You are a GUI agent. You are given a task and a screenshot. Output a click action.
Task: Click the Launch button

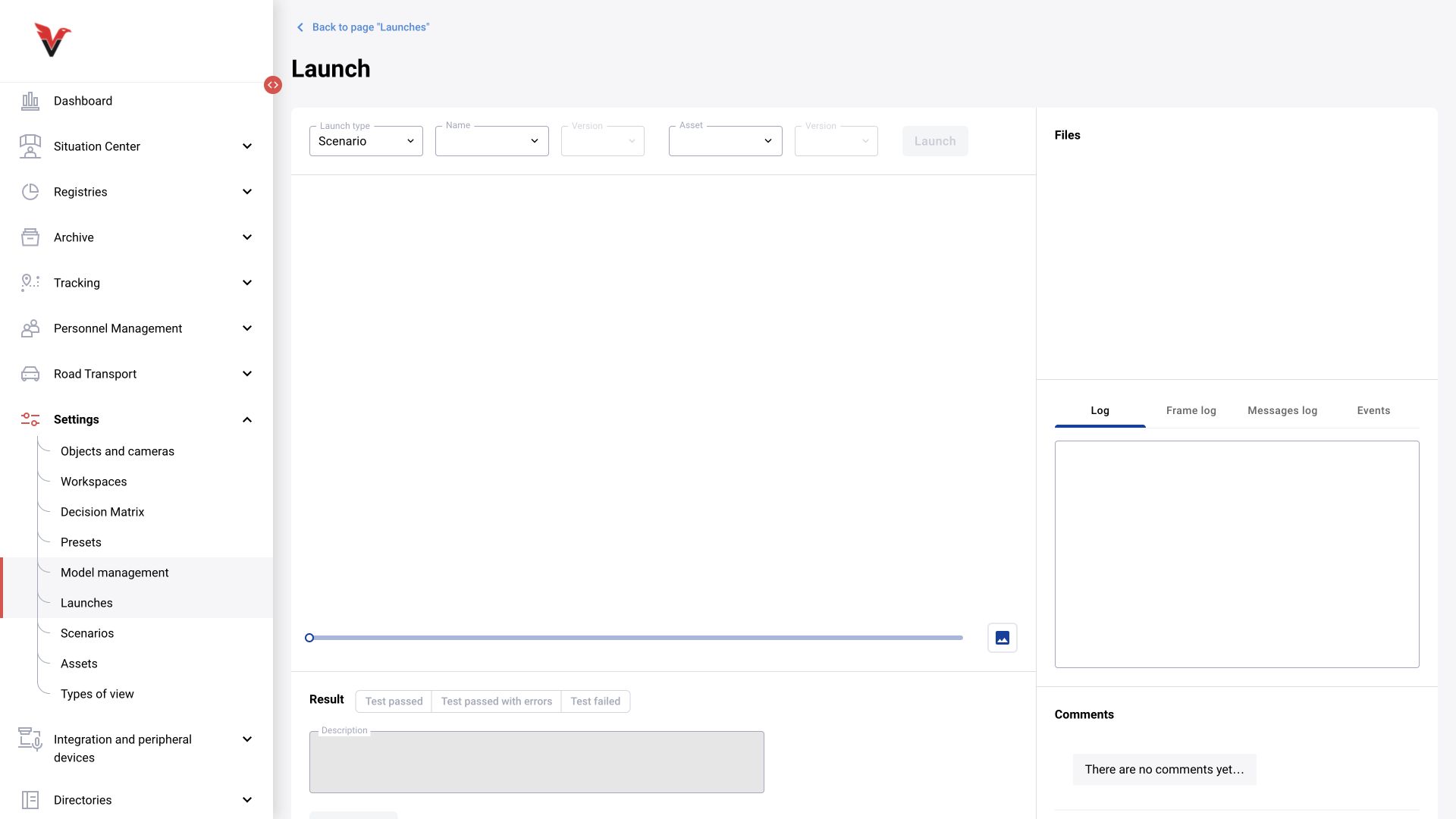pyautogui.click(x=935, y=141)
